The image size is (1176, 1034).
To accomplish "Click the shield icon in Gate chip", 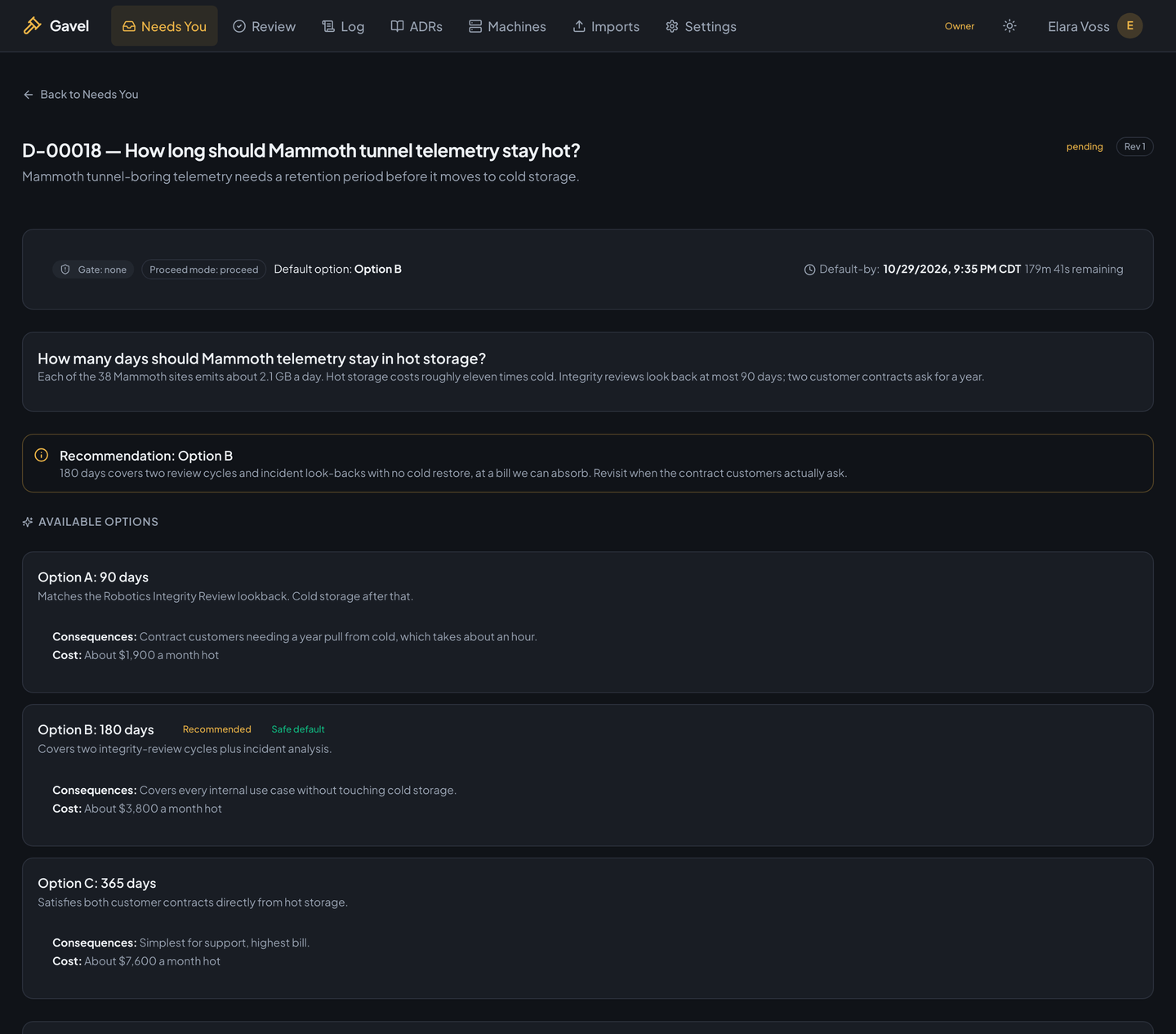I will coord(65,270).
